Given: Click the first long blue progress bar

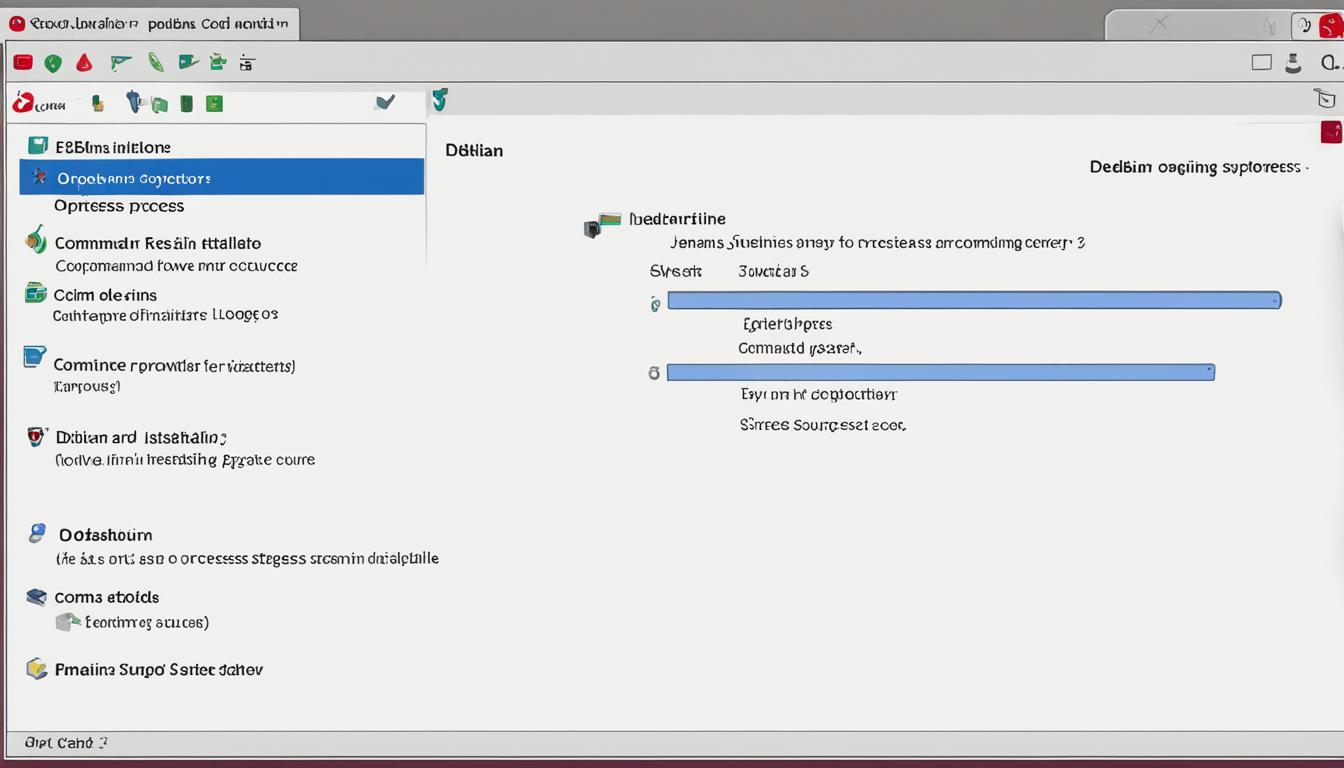Looking at the screenshot, I should point(973,300).
